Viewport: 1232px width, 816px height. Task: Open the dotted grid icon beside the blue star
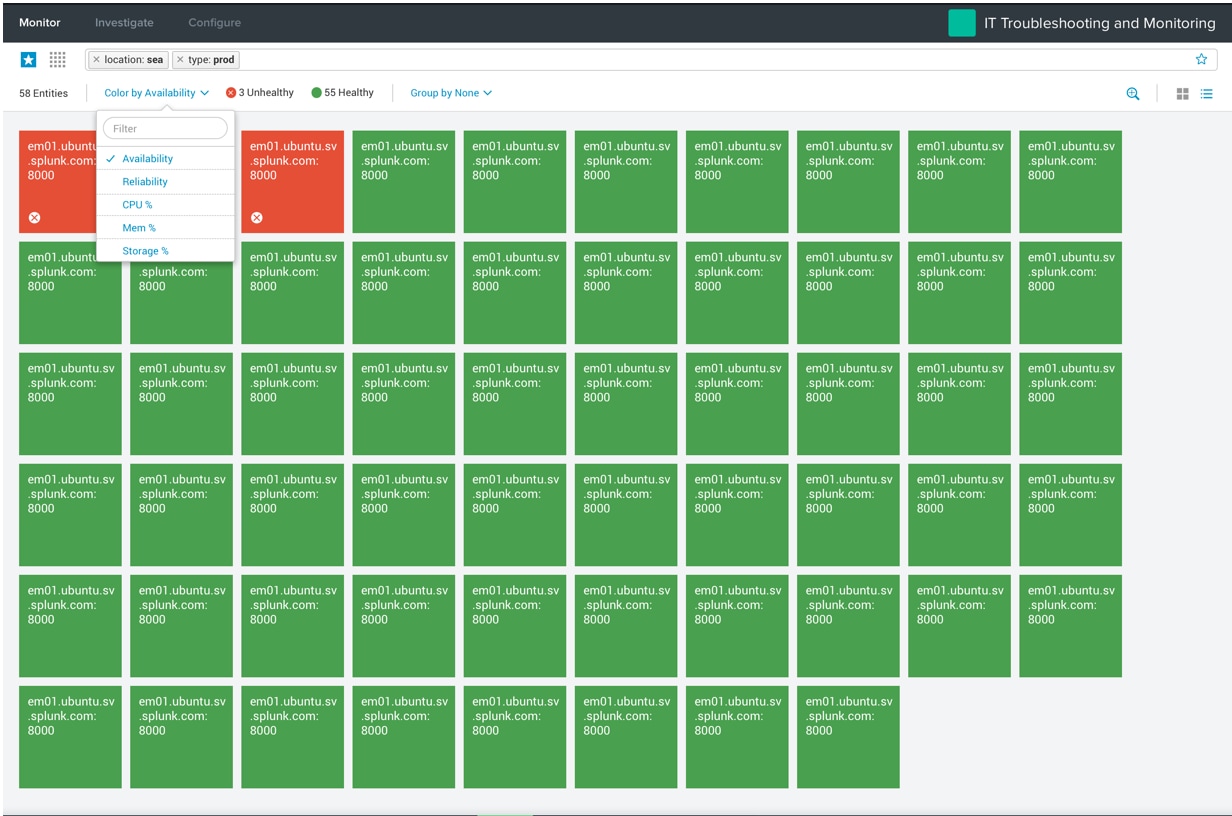(x=58, y=60)
